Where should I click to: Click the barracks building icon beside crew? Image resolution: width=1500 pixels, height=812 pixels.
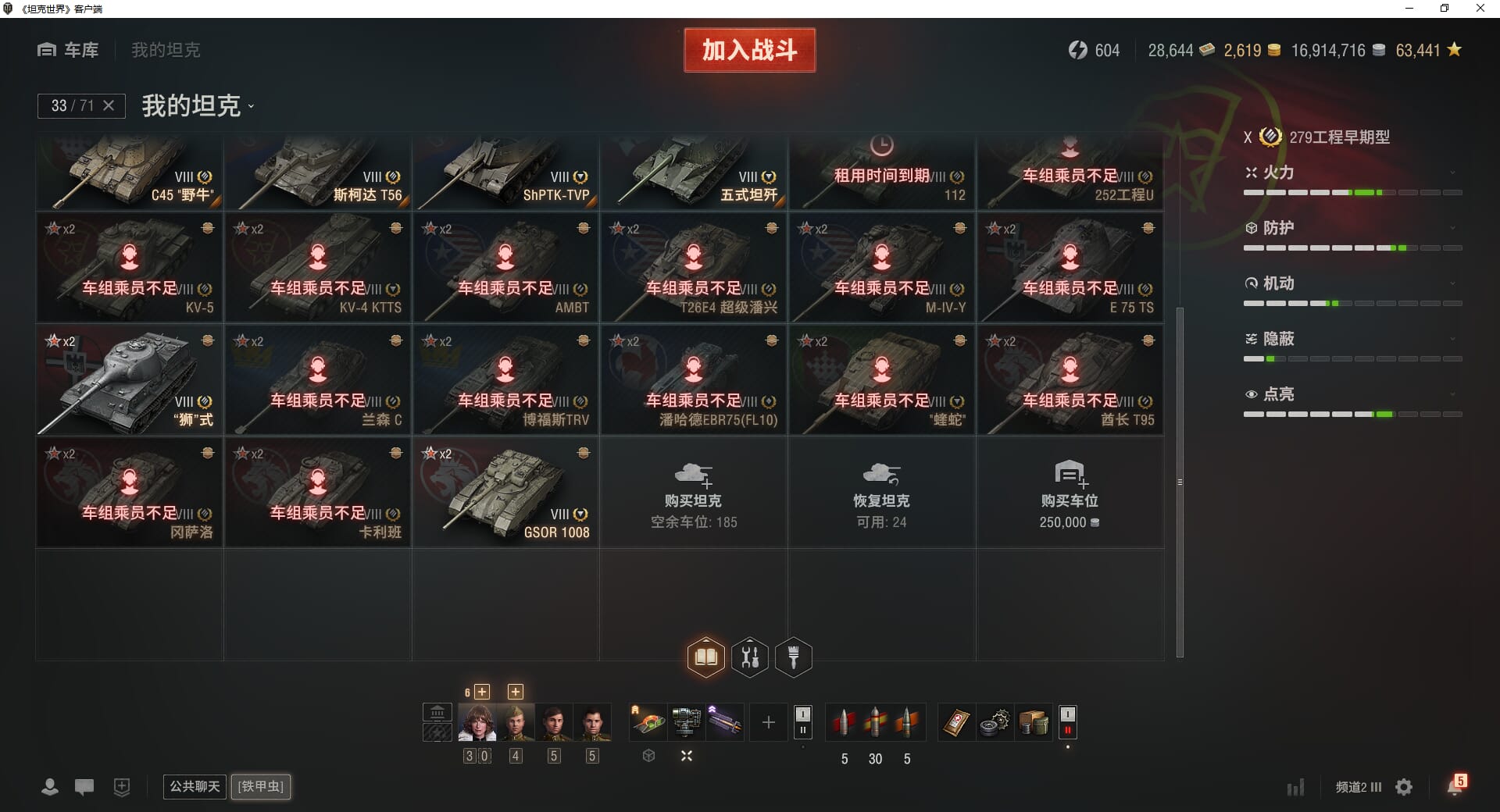click(437, 712)
